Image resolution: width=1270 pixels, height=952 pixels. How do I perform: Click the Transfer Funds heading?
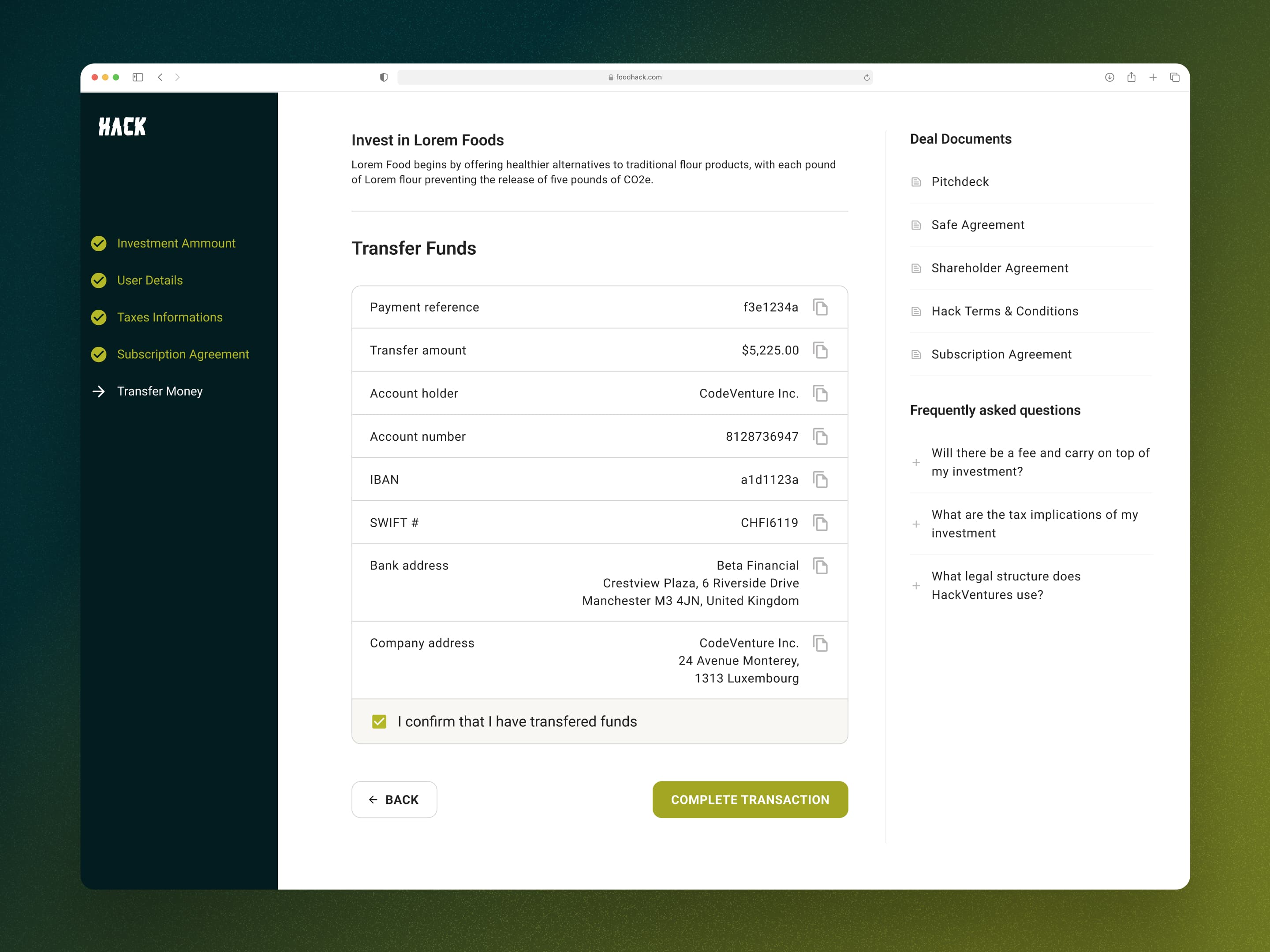pos(414,248)
